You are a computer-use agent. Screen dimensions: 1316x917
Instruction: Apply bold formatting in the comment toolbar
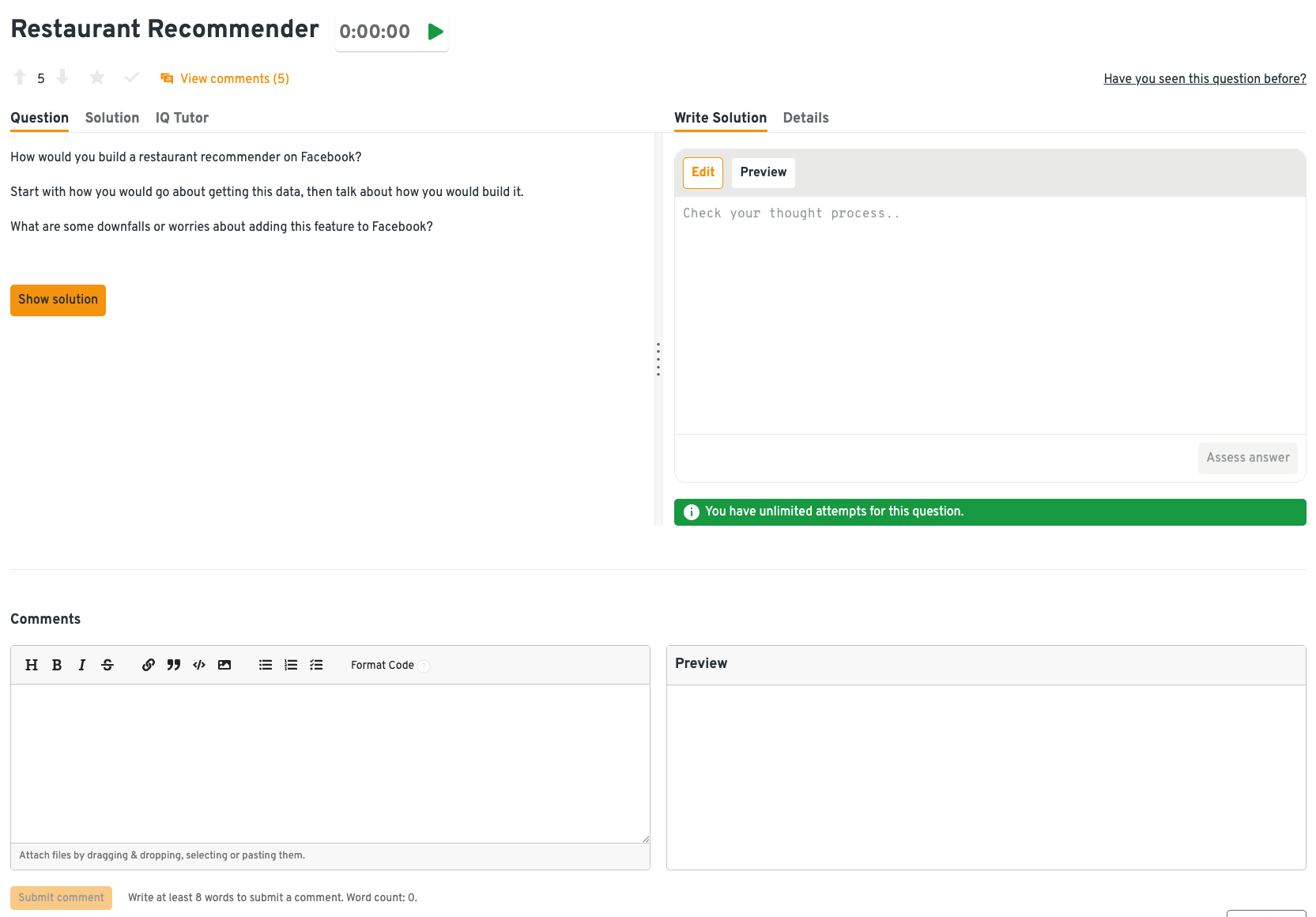(57, 665)
